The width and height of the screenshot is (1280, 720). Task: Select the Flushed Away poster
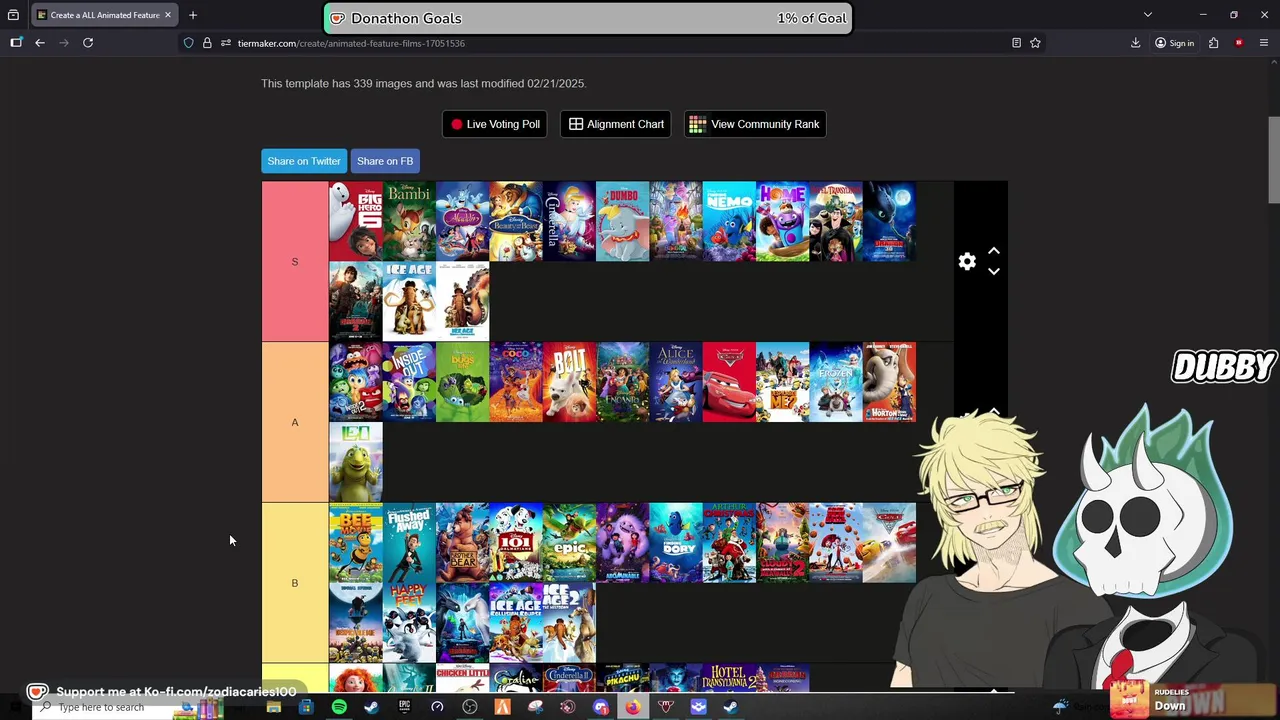point(409,543)
